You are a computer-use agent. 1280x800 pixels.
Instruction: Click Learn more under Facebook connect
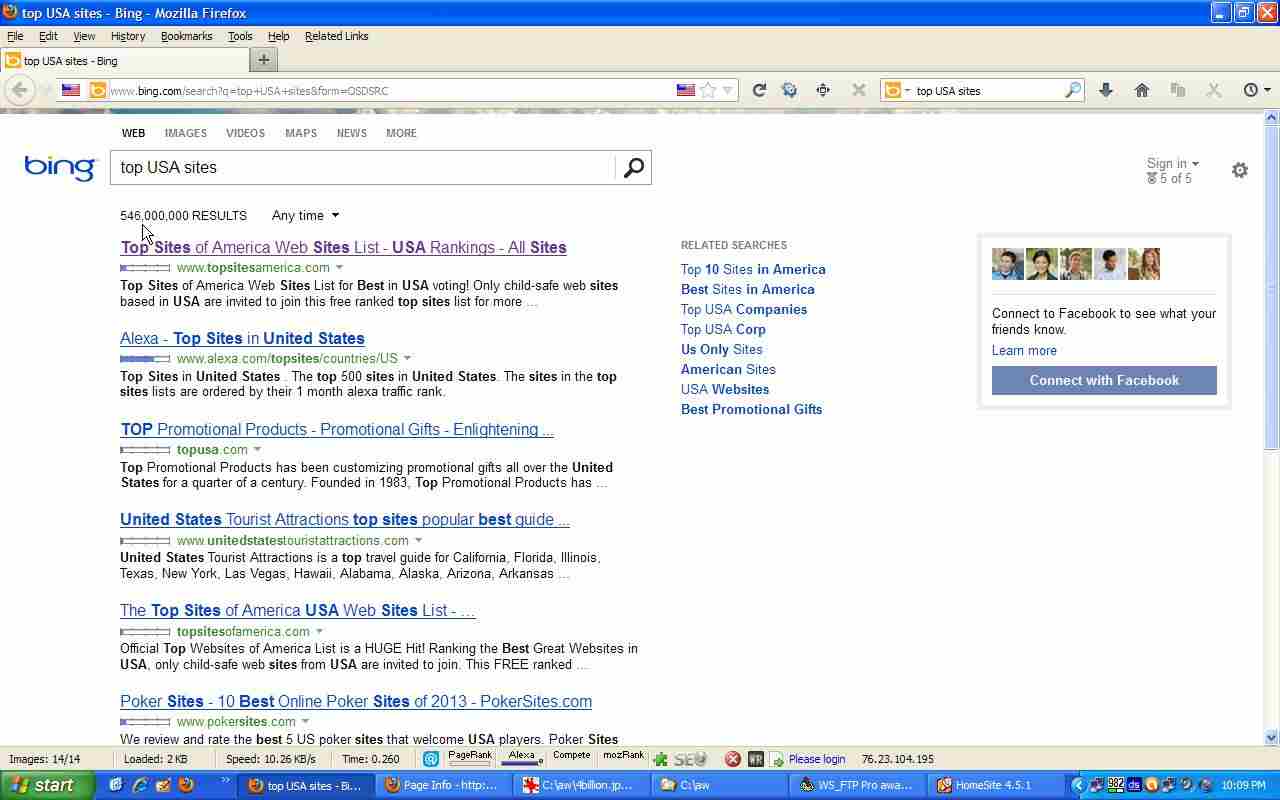(1024, 350)
